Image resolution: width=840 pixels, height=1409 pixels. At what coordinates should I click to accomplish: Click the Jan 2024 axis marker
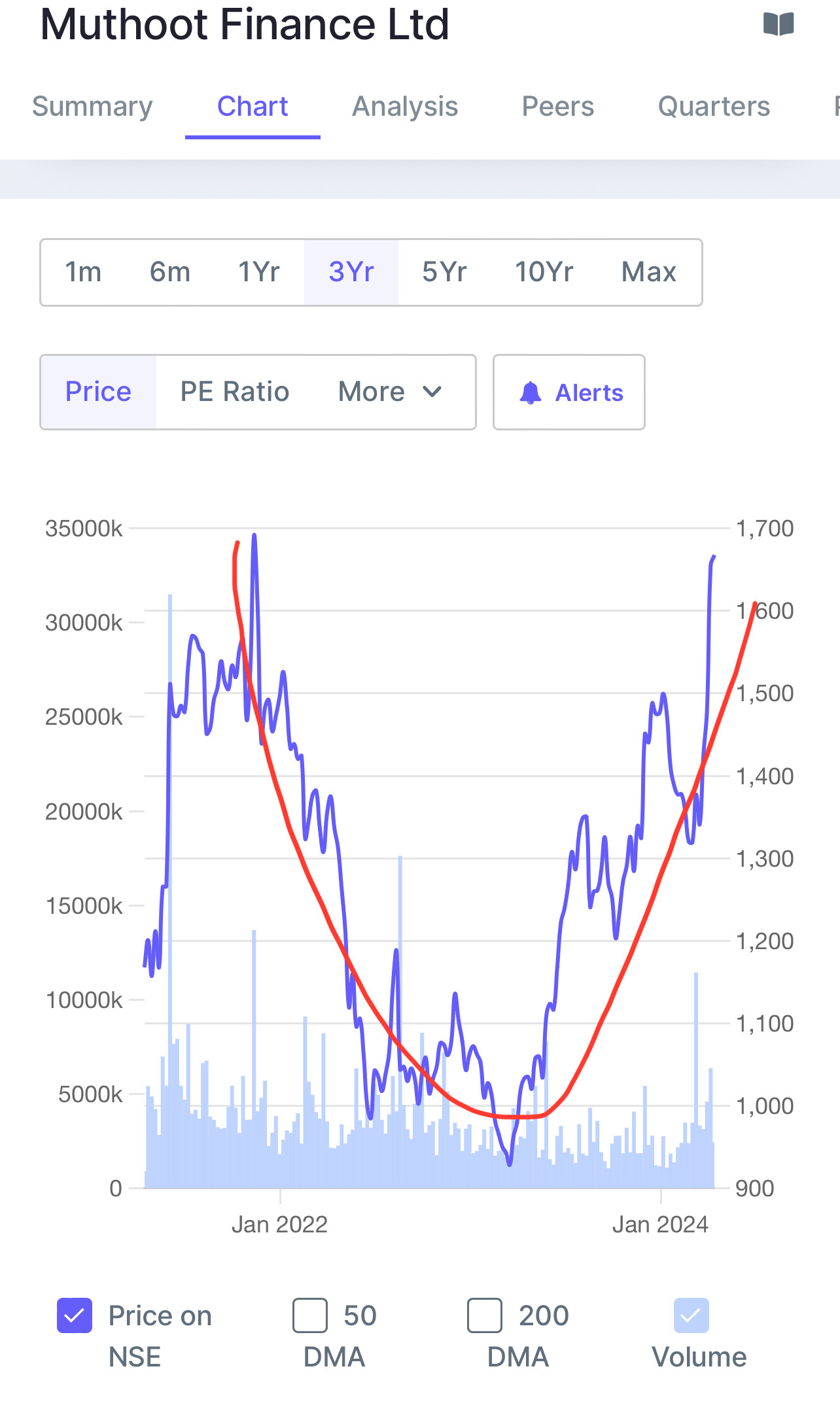[660, 1225]
